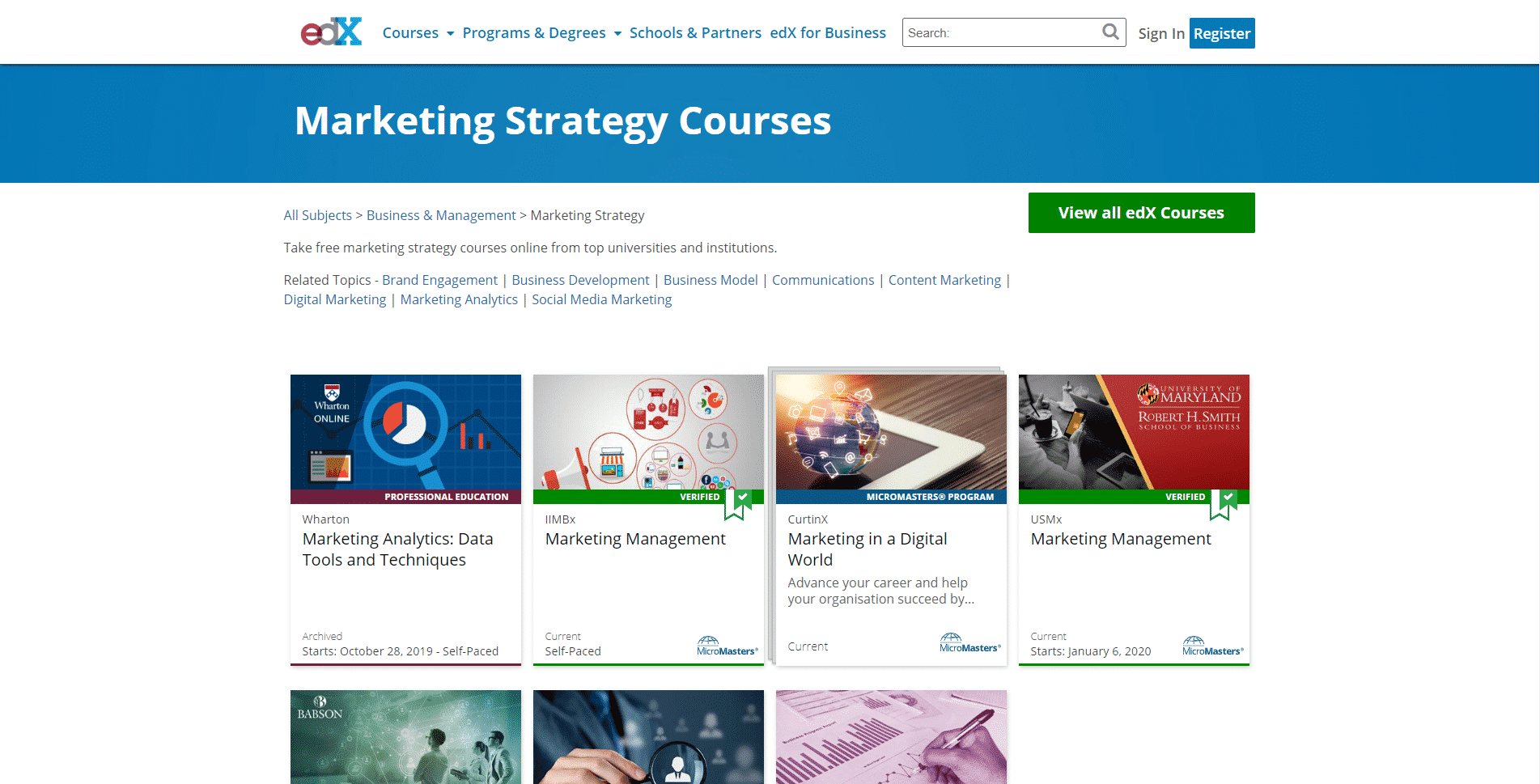Image resolution: width=1540 pixels, height=784 pixels.
Task: Click the 'USMx' provider label
Action: [x=1046, y=519]
